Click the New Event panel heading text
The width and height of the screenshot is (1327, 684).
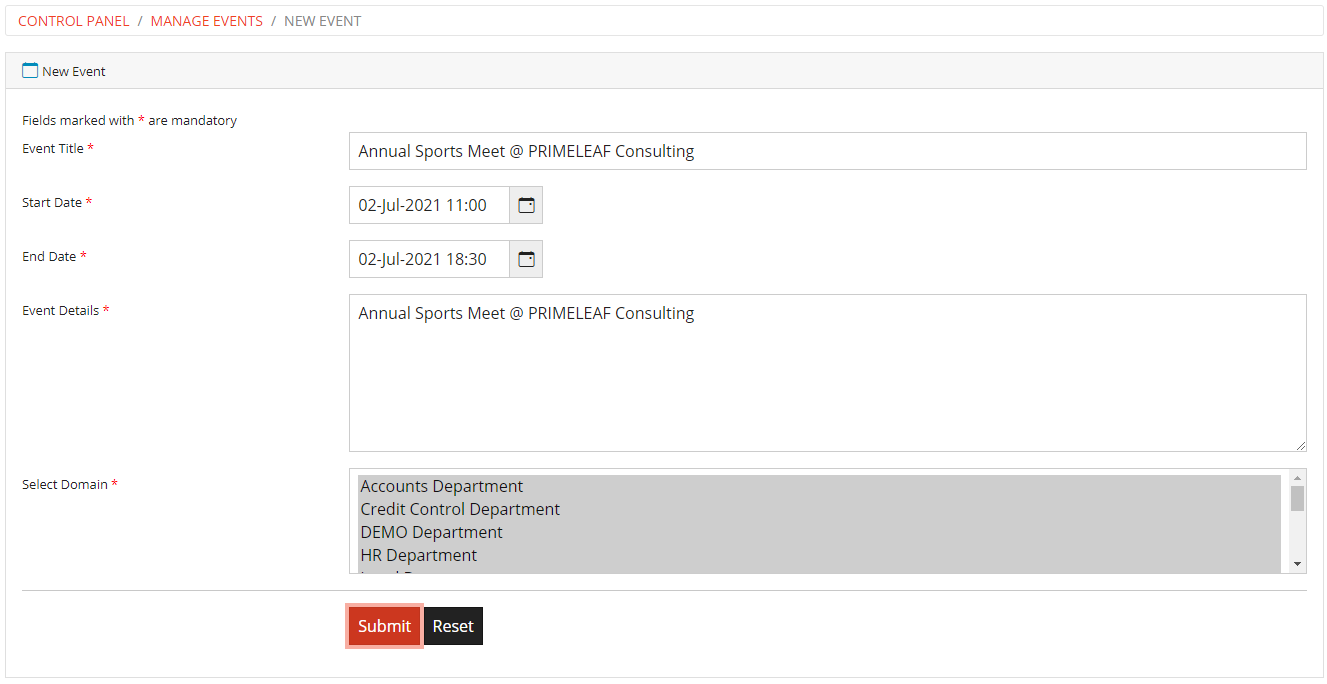point(74,72)
